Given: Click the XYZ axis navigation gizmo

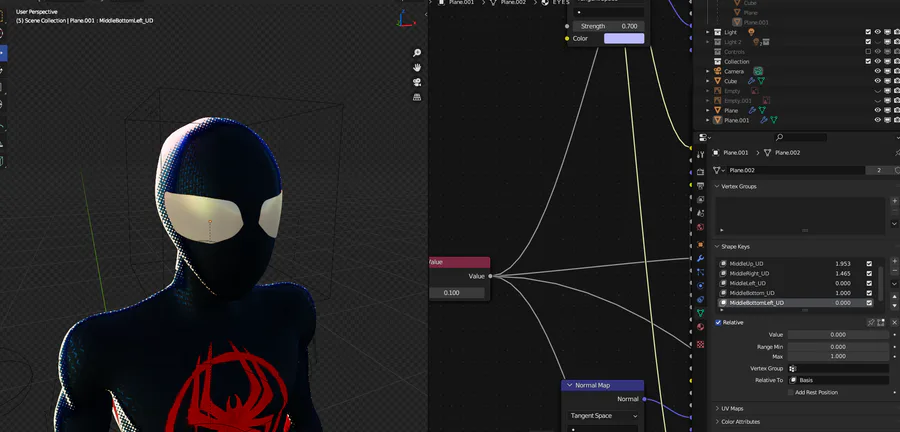Looking at the screenshot, I should pos(405,19).
